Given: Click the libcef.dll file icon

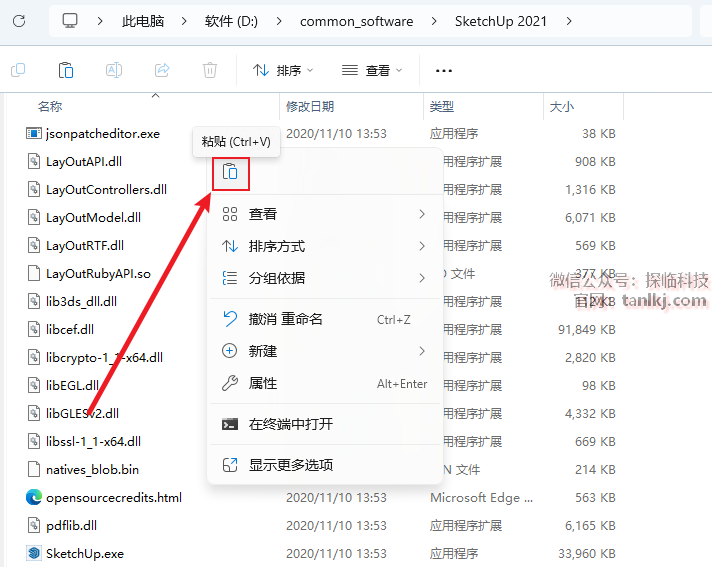Looking at the screenshot, I should [x=34, y=330].
